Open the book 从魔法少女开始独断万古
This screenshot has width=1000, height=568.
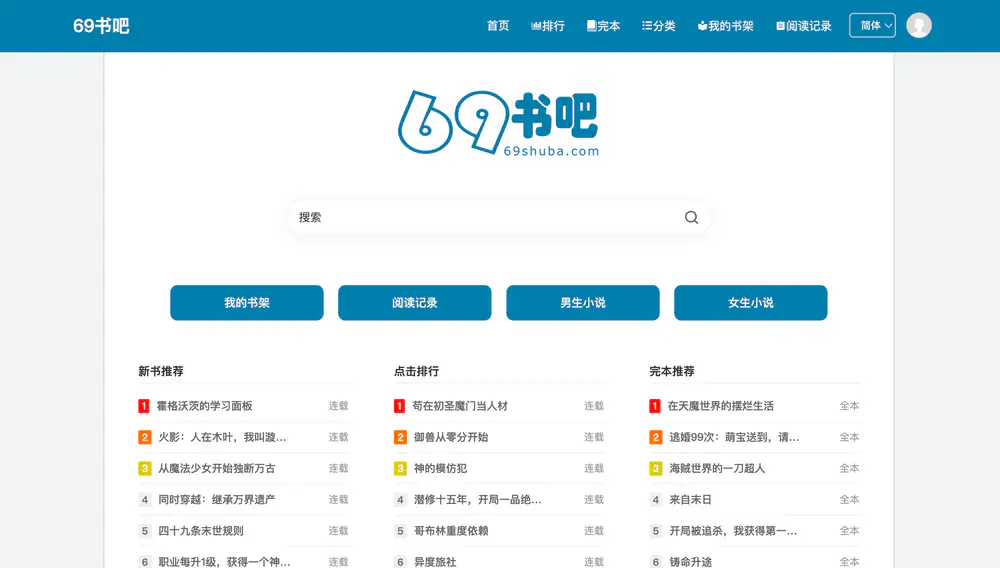click(217, 469)
